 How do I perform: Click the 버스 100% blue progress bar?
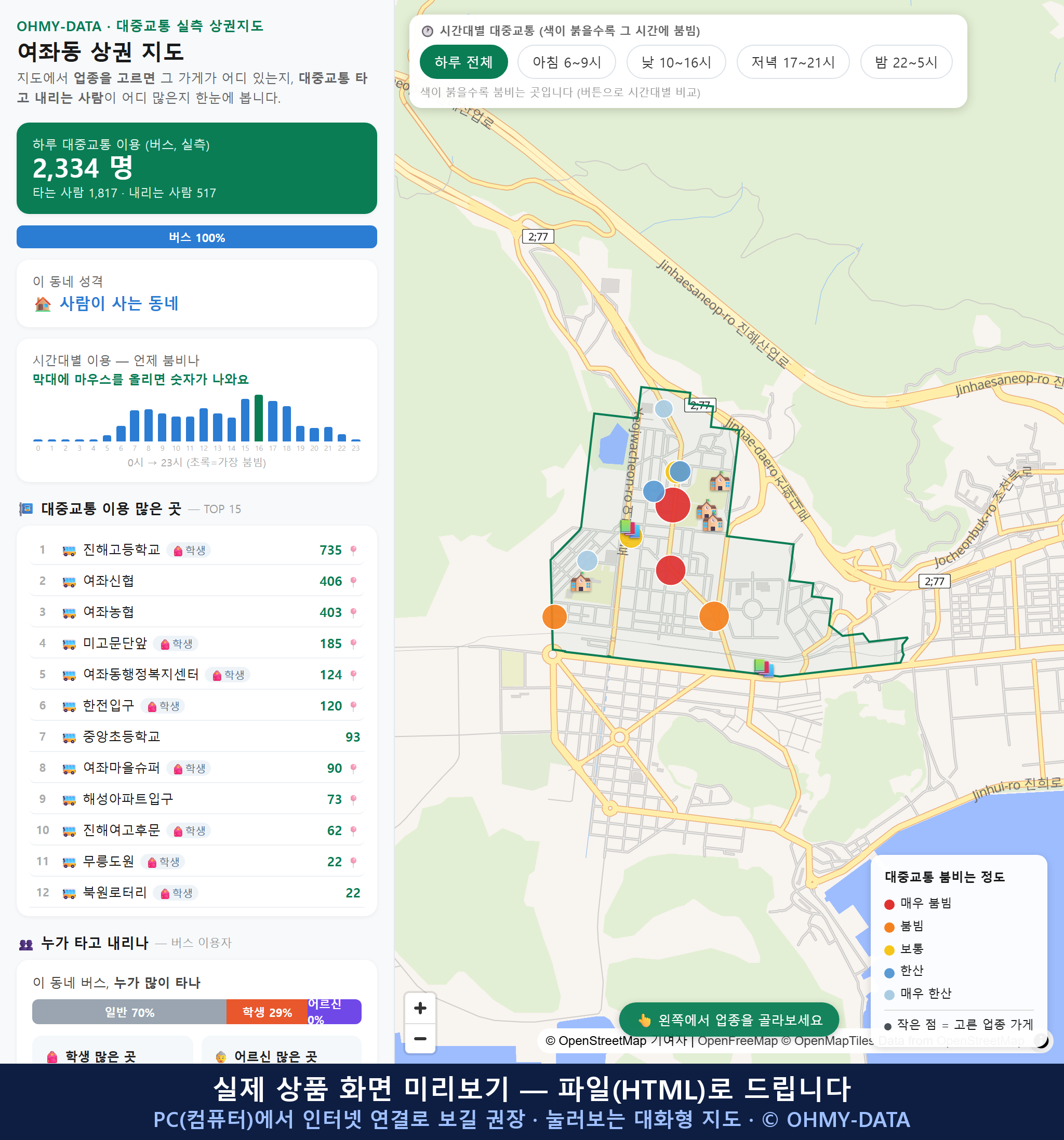197,237
